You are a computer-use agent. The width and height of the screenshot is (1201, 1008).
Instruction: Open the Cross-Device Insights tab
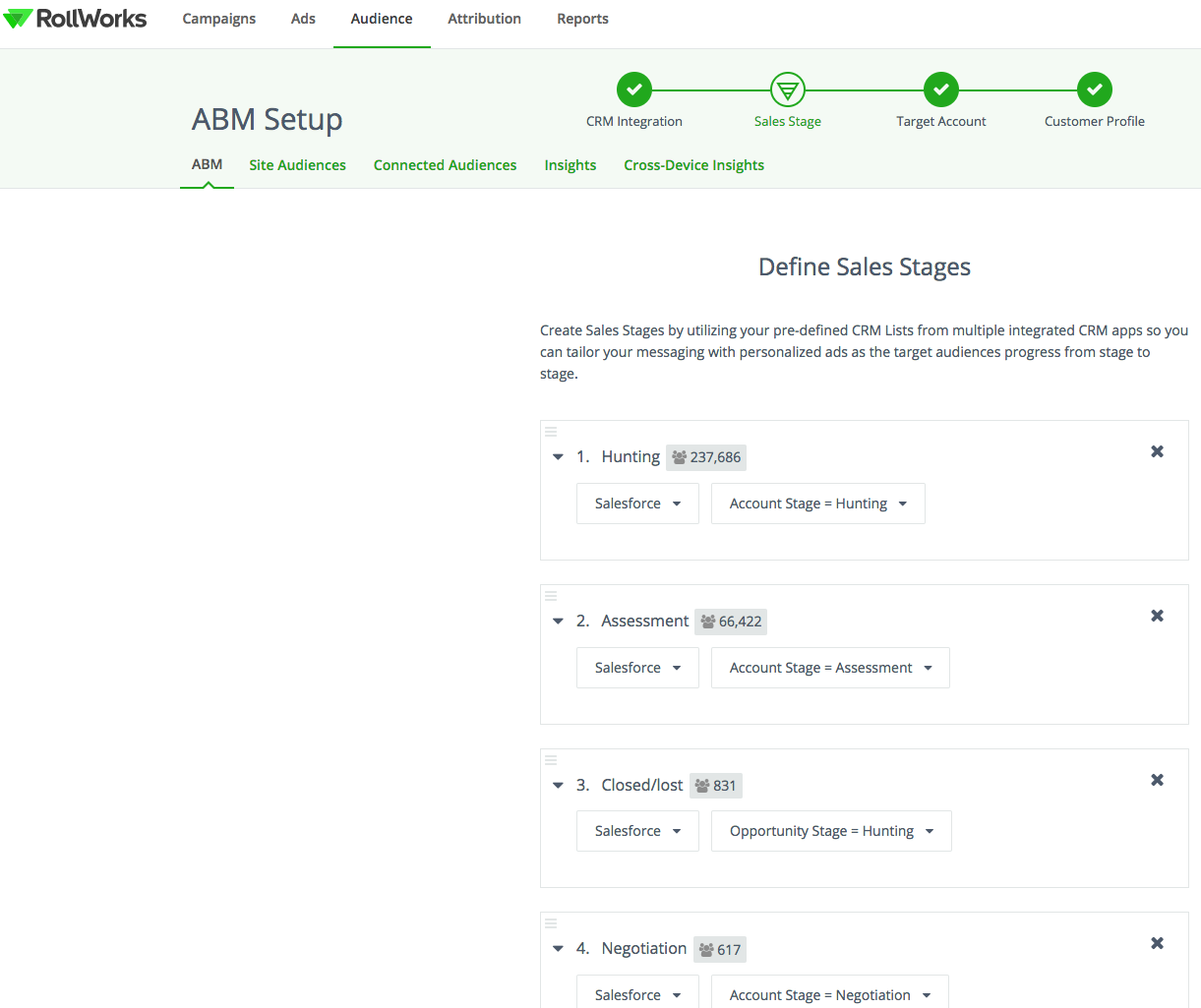click(693, 165)
